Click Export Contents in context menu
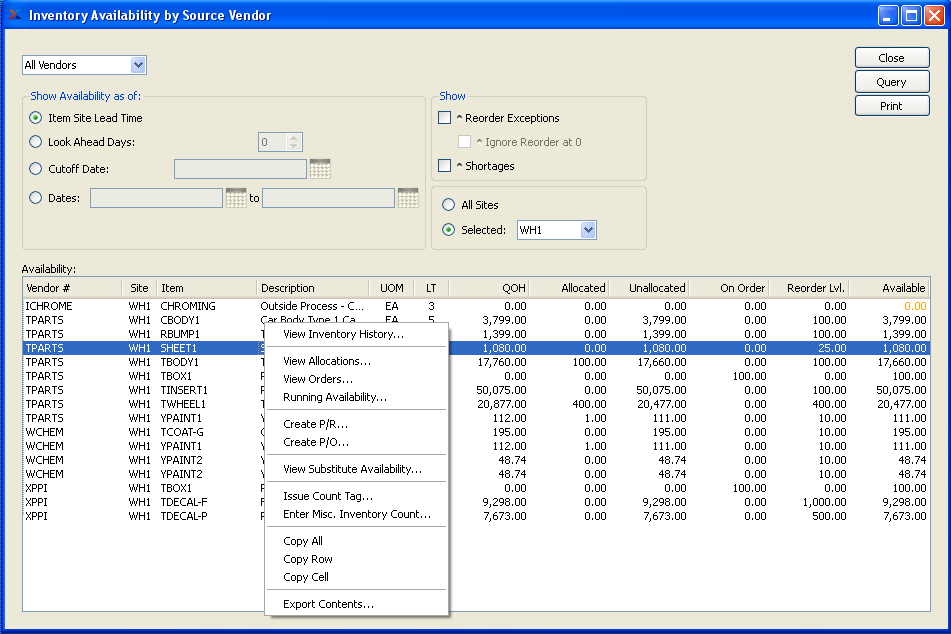951x634 pixels. [x=328, y=604]
